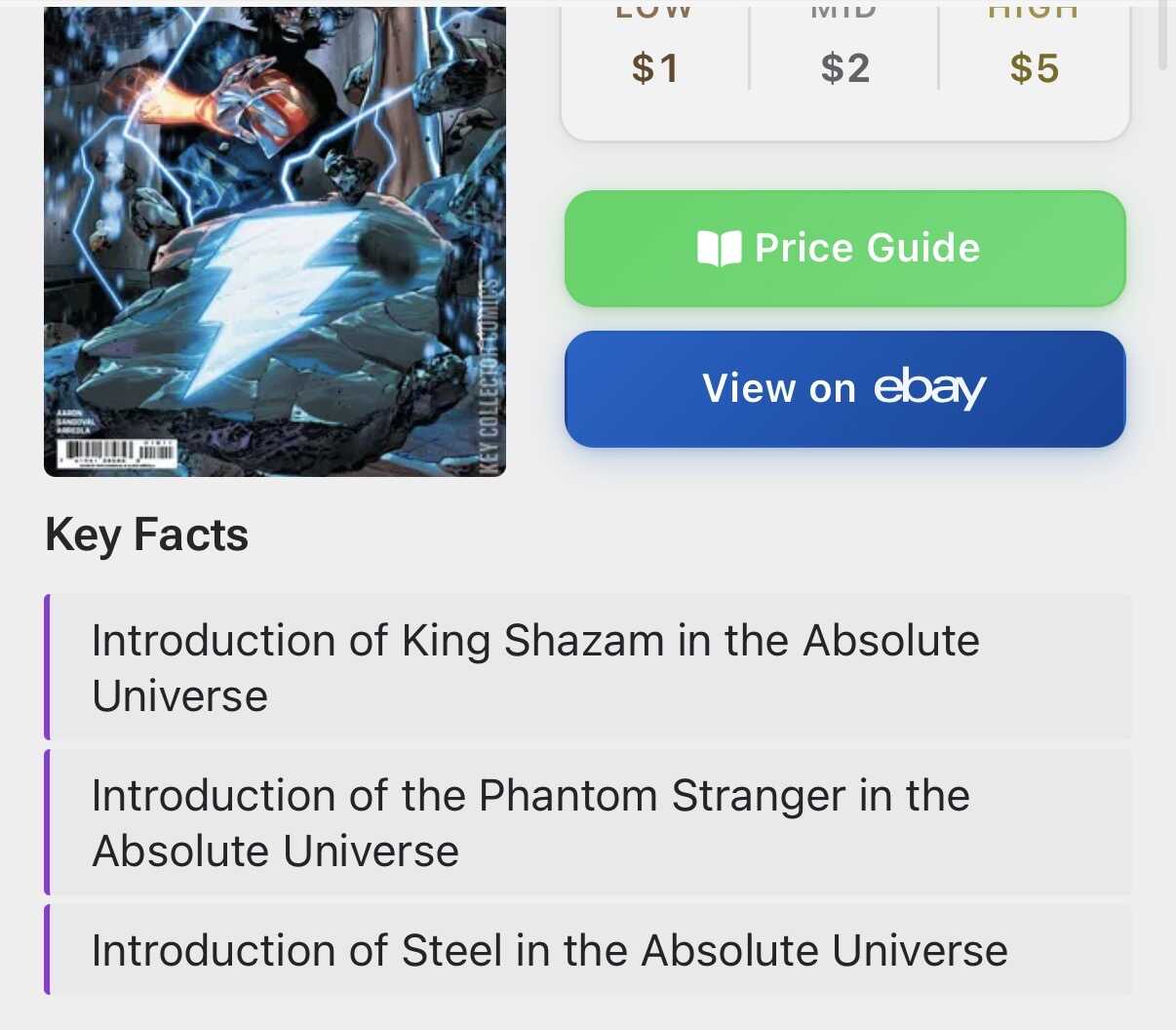
Task: Tap the comic cover thumbnail image
Action: click(x=275, y=241)
